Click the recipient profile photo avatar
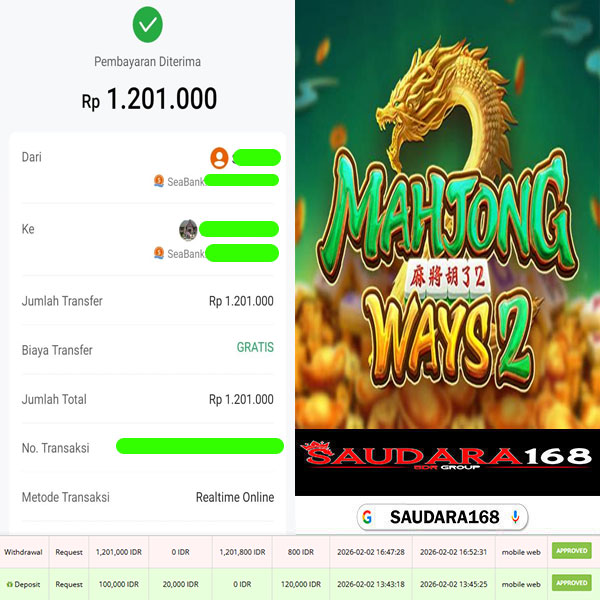 coord(188,230)
